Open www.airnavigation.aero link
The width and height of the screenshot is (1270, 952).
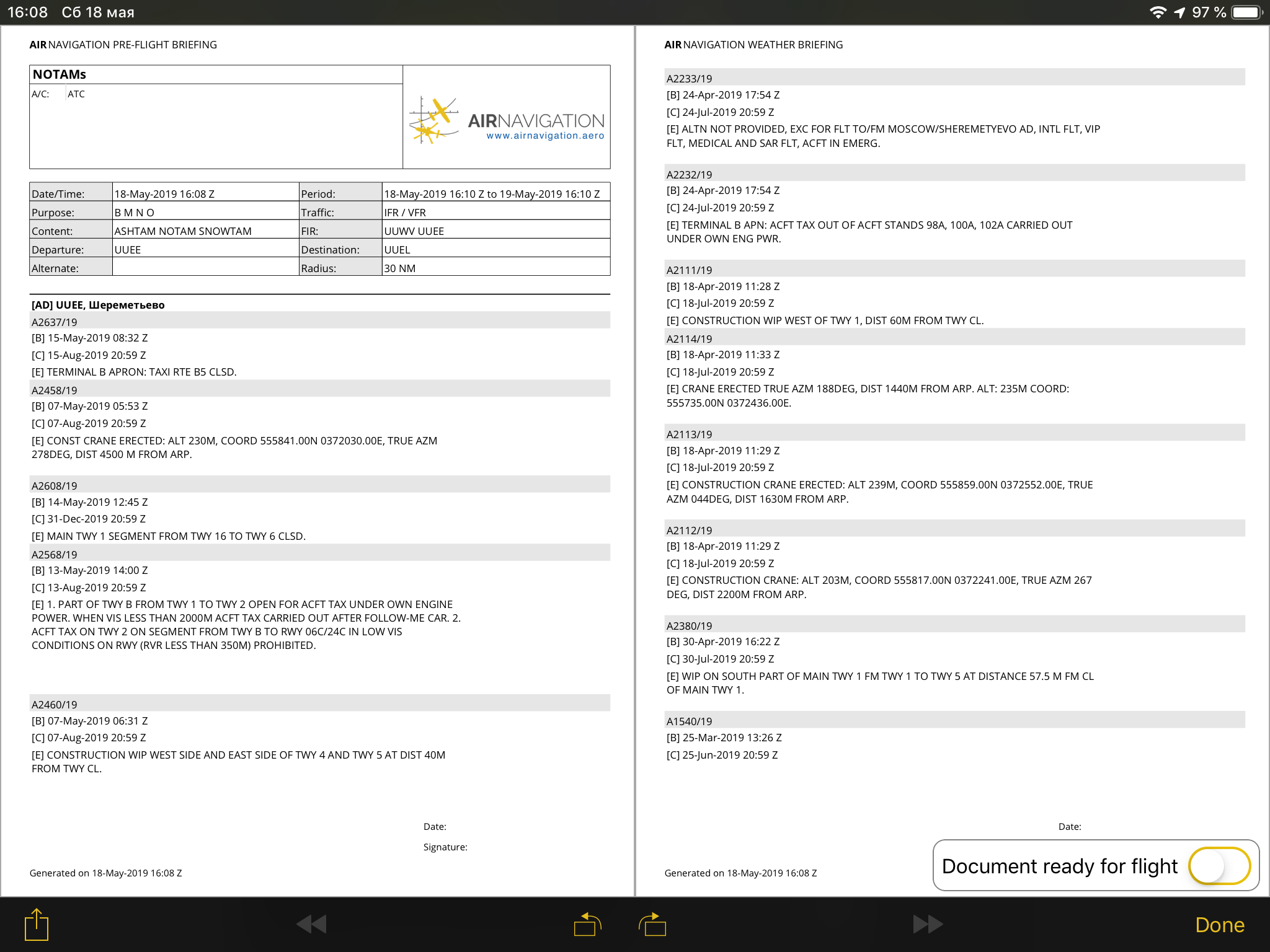(544, 136)
